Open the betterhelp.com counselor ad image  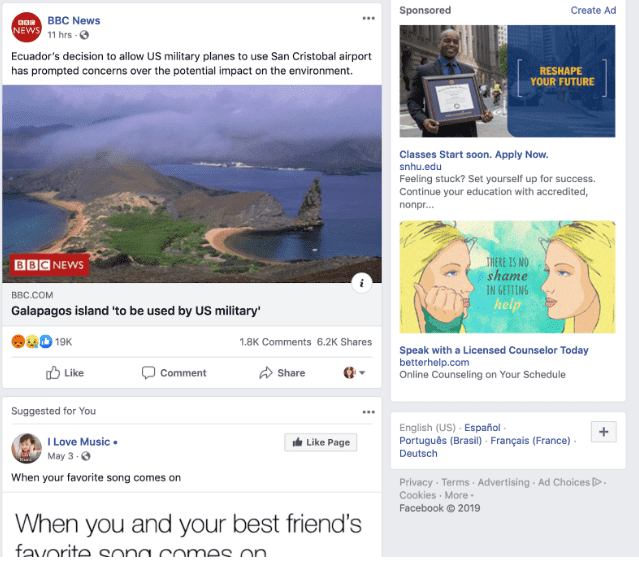click(507, 277)
